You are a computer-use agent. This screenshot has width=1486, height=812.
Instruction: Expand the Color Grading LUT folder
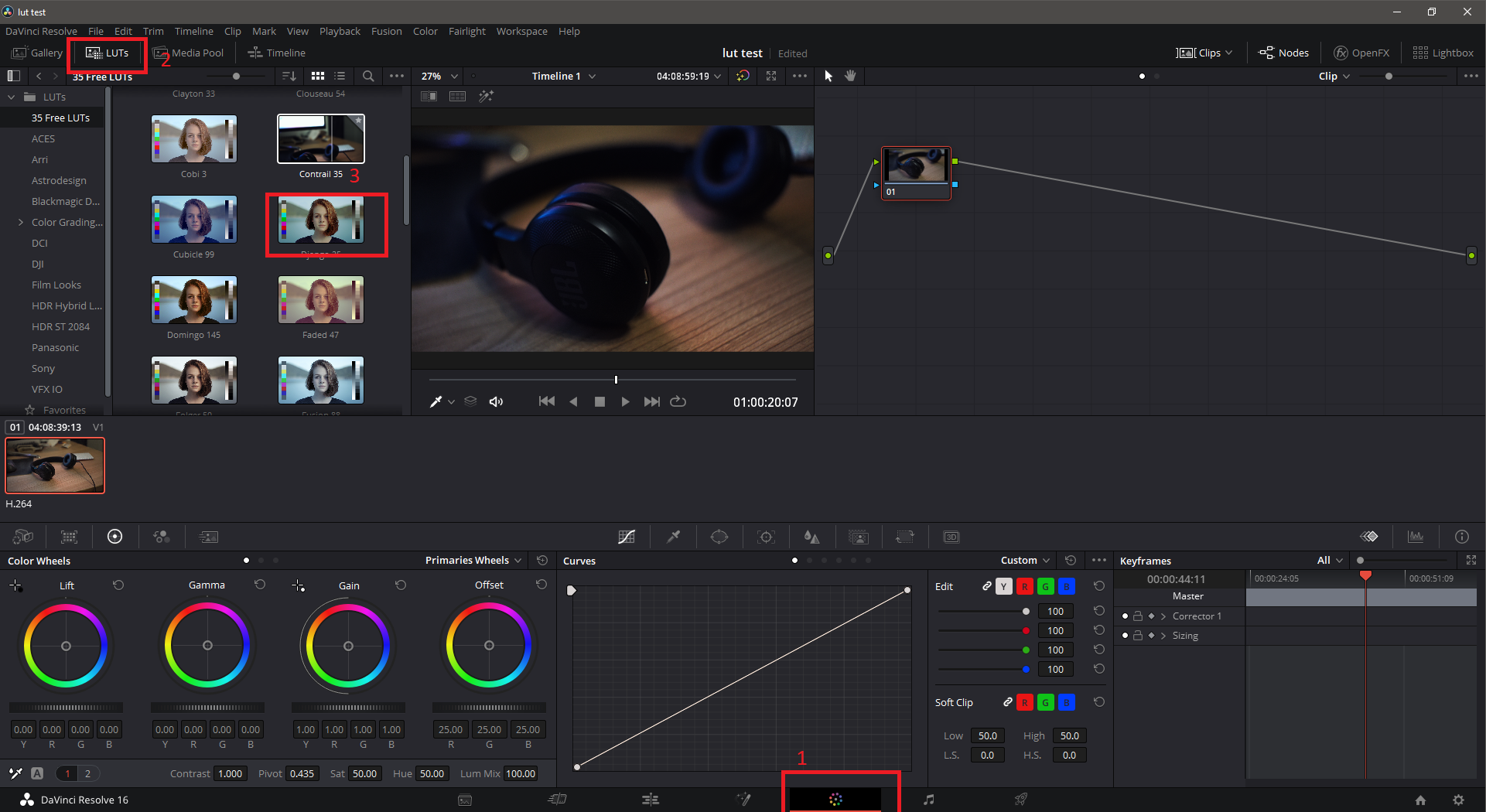pyautogui.click(x=21, y=222)
